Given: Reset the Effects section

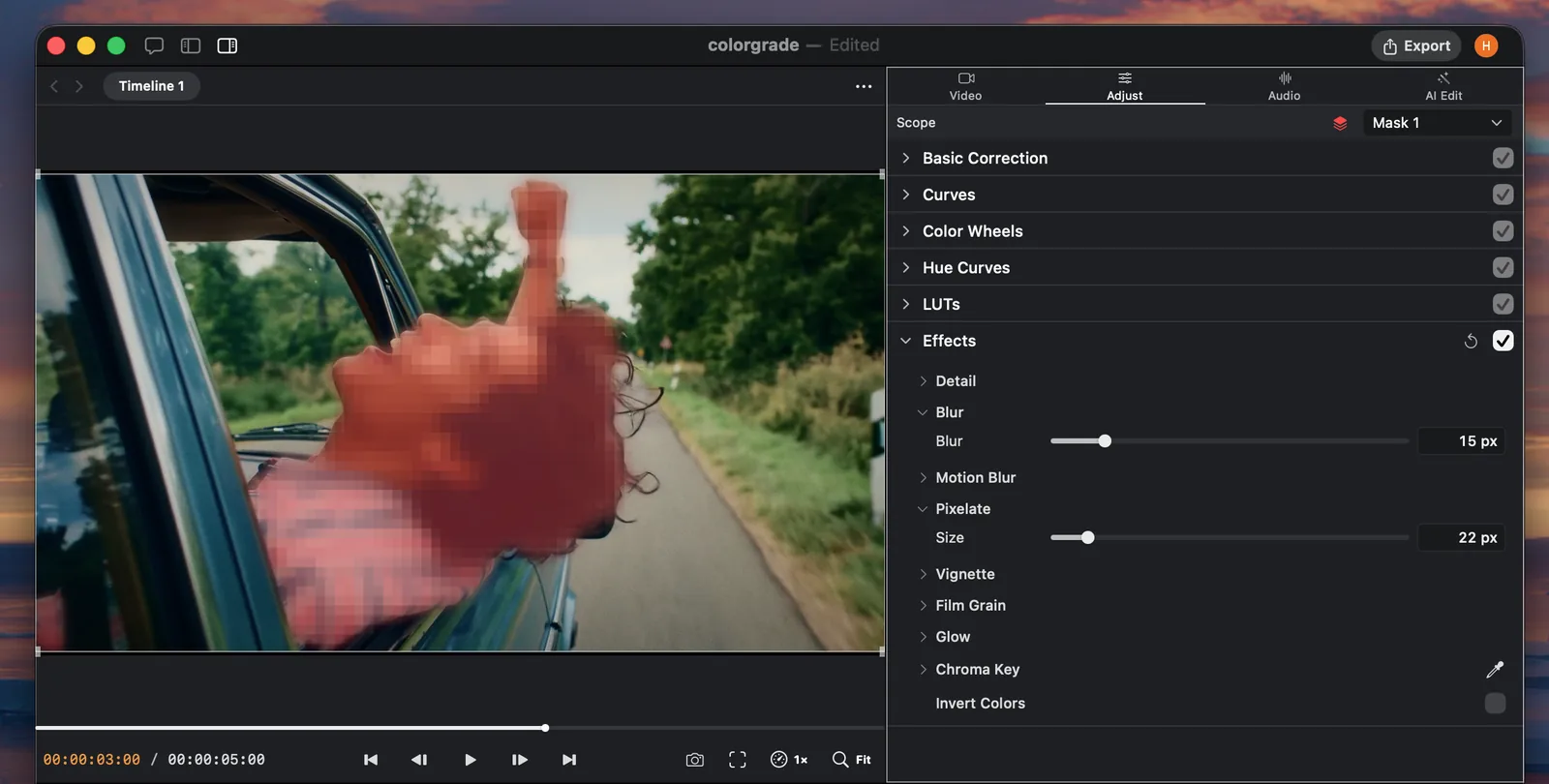Looking at the screenshot, I should pos(1471,341).
